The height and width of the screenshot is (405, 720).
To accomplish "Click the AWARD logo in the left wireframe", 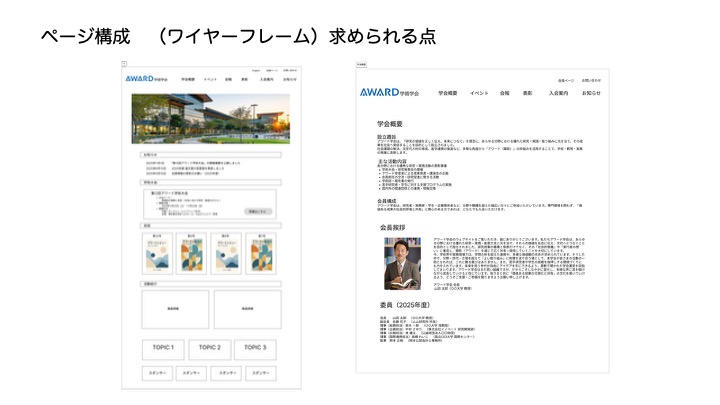I will [146, 79].
